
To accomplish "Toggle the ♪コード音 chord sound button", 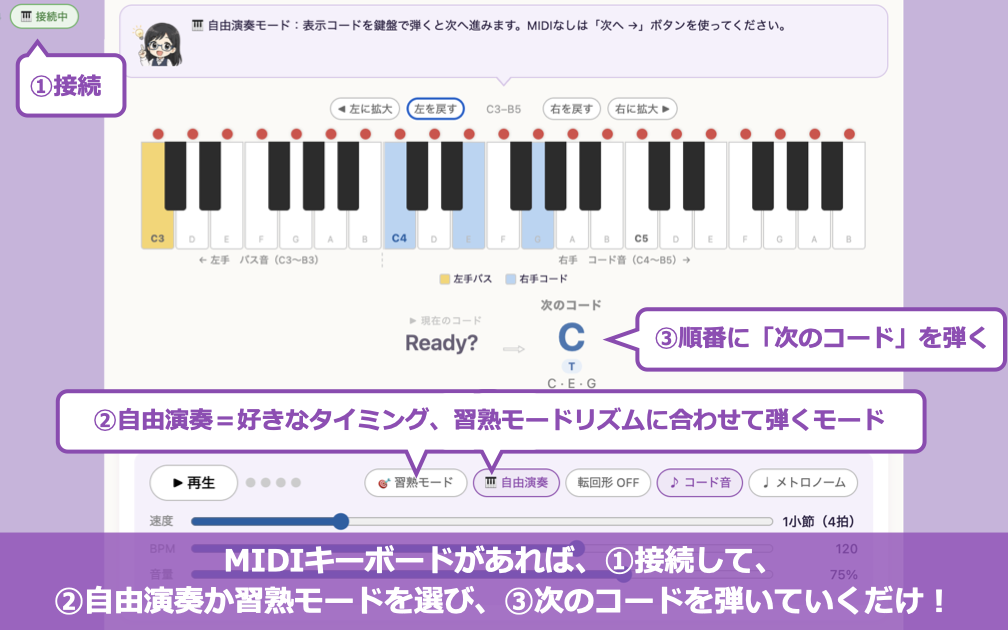I will tap(699, 482).
